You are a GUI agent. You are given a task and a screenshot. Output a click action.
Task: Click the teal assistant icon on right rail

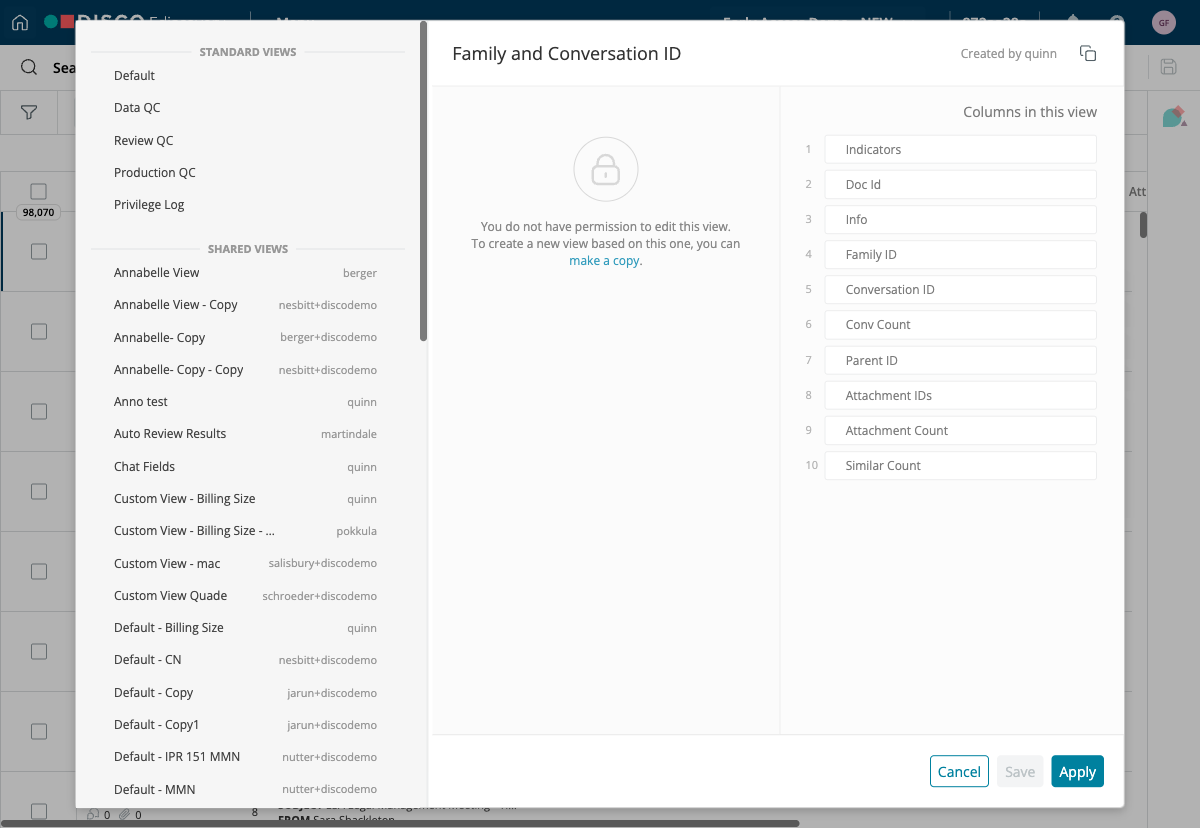click(x=1173, y=117)
